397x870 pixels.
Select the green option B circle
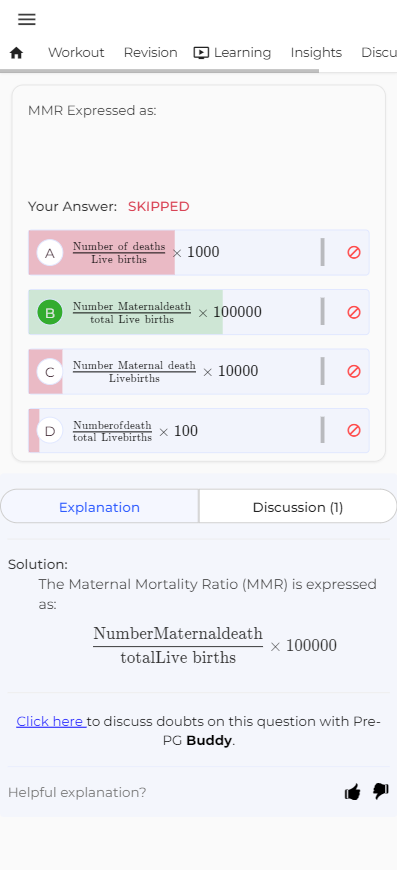click(x=50, y=312)
